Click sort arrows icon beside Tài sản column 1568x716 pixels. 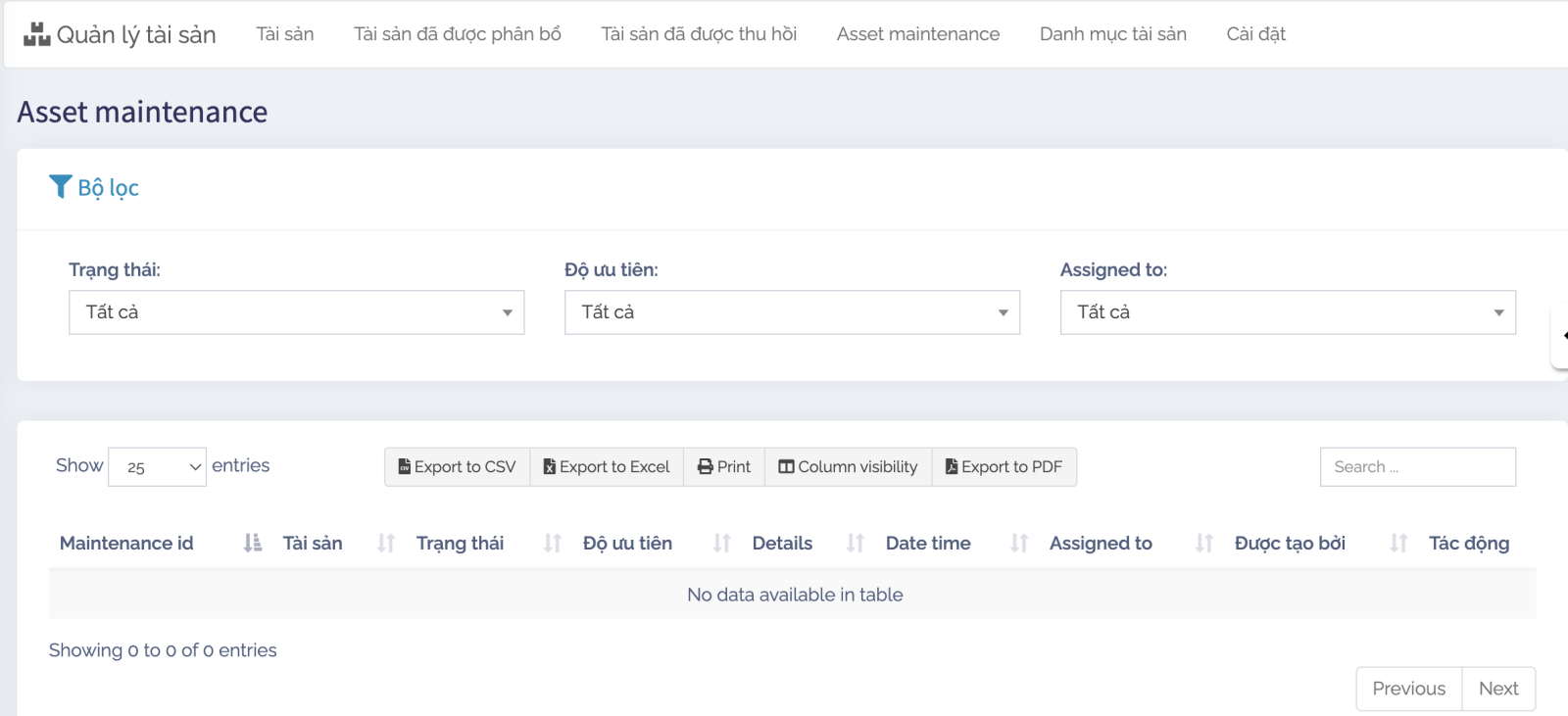click(386, 543)
